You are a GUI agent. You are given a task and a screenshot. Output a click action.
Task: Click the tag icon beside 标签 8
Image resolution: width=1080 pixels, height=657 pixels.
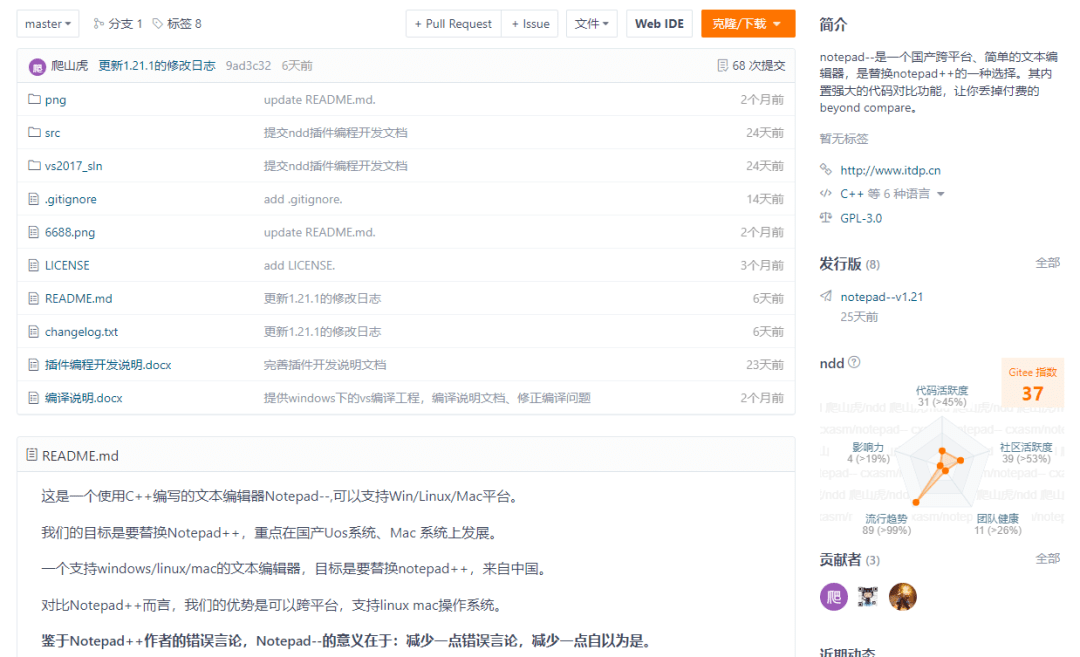158,24
